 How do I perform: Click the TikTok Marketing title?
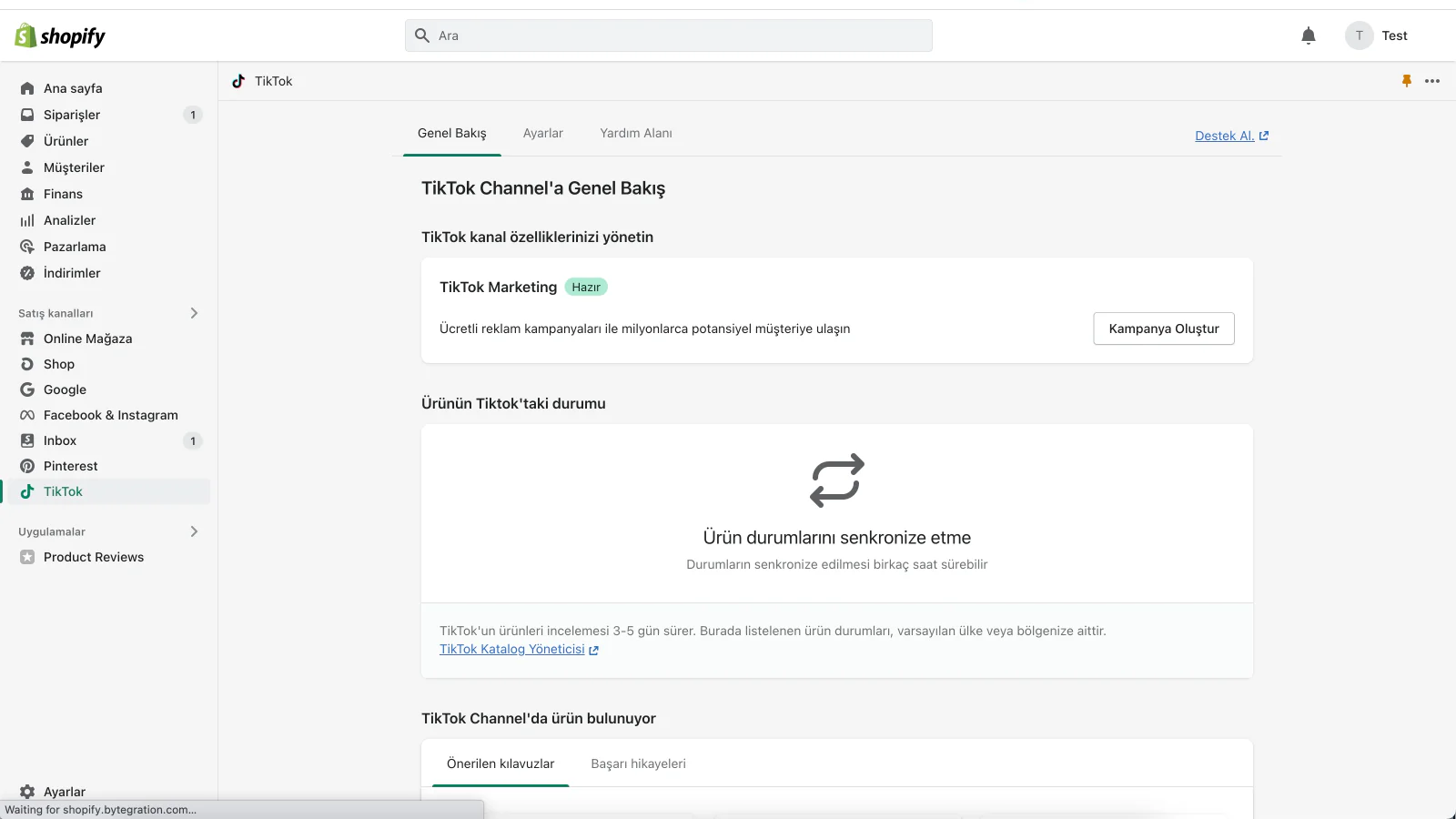click(498, 287)
